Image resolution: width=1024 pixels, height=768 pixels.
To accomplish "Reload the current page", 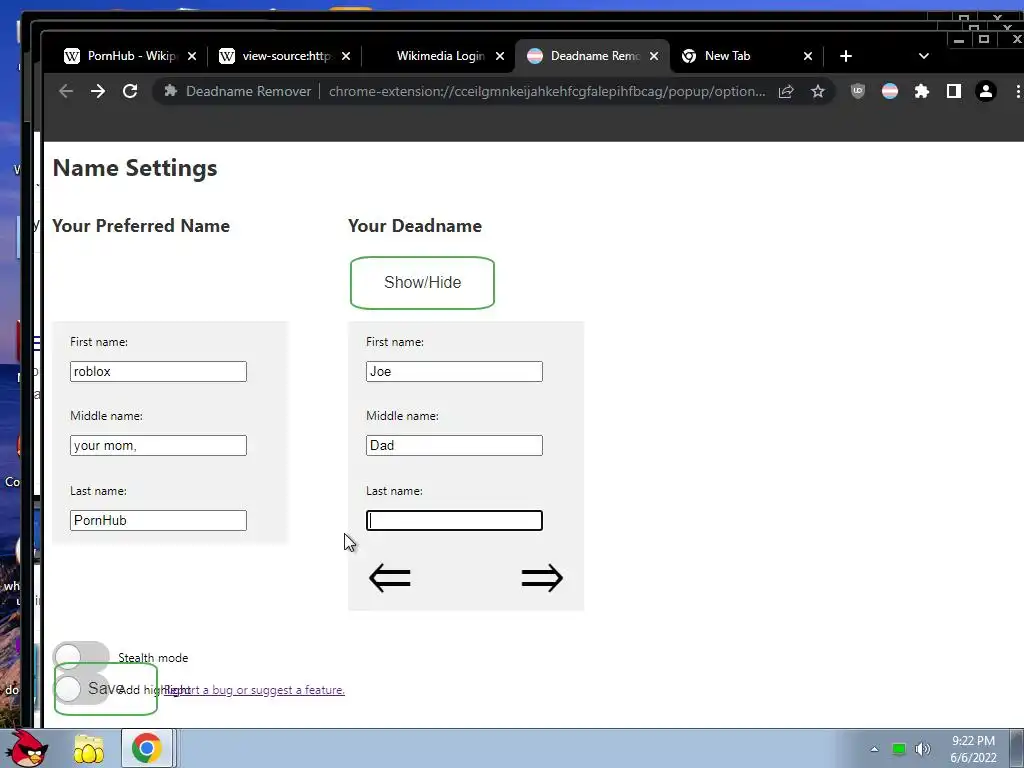I will [130, 91].
